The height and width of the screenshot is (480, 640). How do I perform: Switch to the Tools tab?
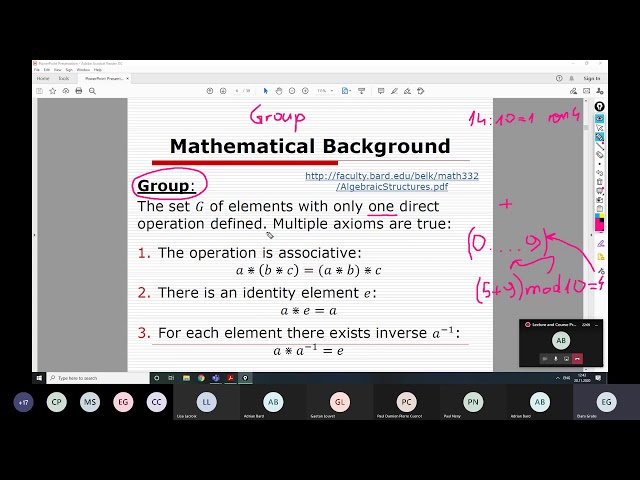pos(64,78)
